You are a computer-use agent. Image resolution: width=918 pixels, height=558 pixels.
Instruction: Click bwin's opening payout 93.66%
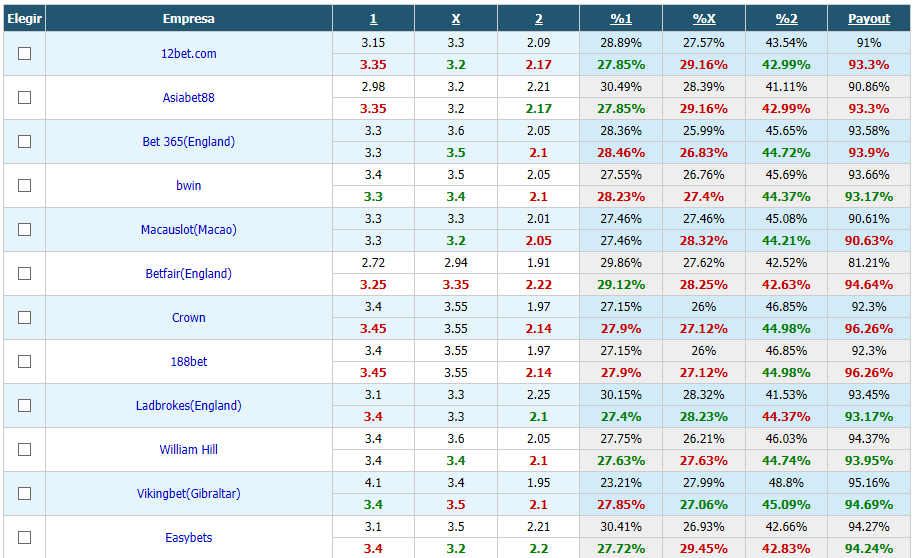(x=869, y=174)
